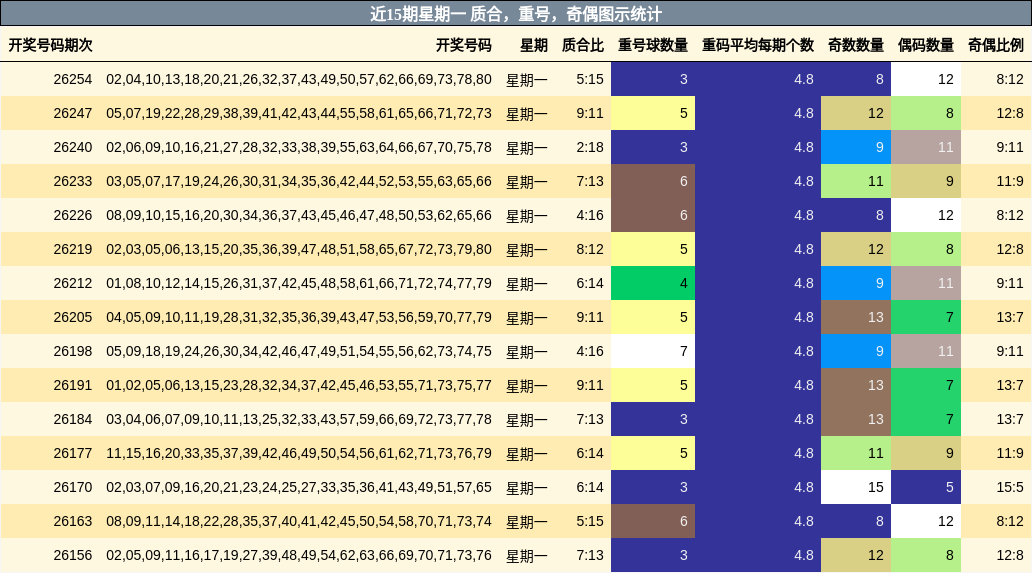
Task: Click the 奇偶比例 column header
Action: tap(996, 45)
